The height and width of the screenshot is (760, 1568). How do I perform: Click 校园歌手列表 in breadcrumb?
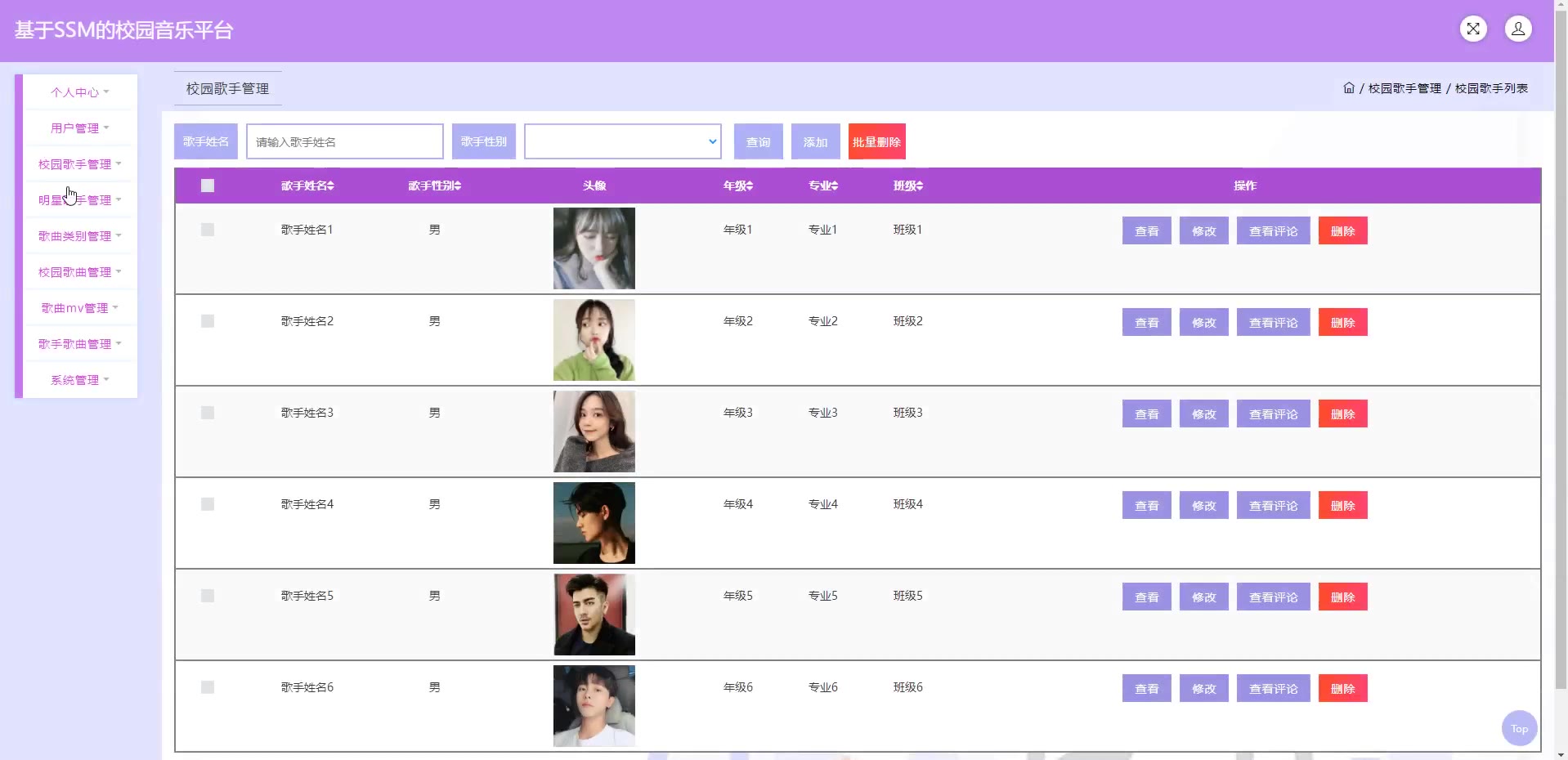point(1491,88)
